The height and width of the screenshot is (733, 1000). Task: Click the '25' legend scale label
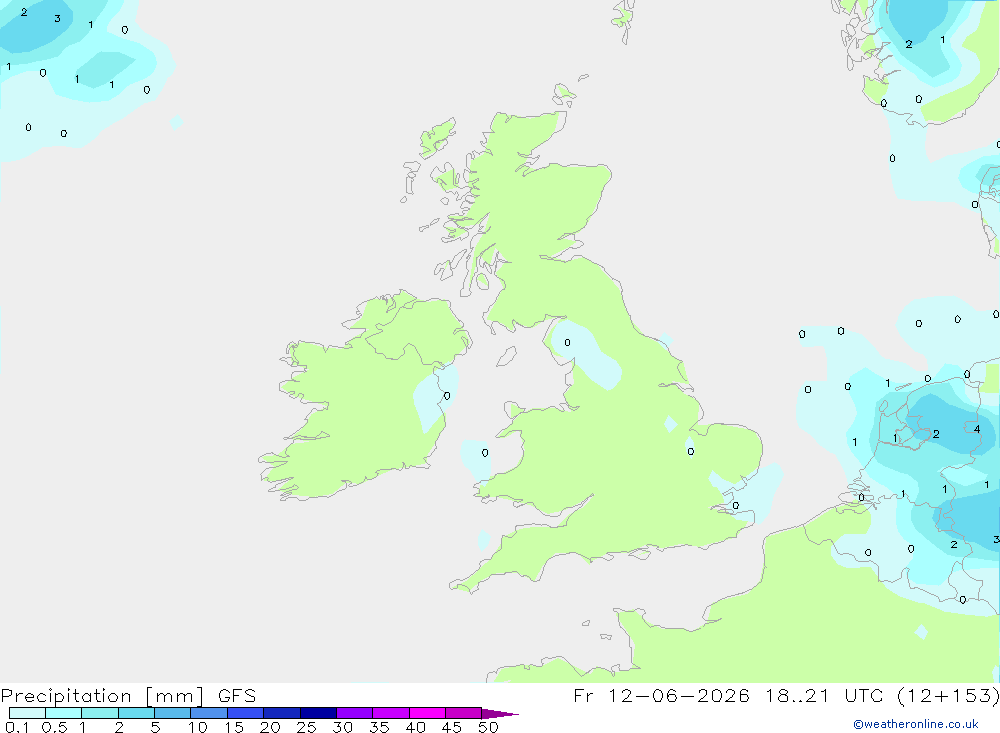click(306, 727)
